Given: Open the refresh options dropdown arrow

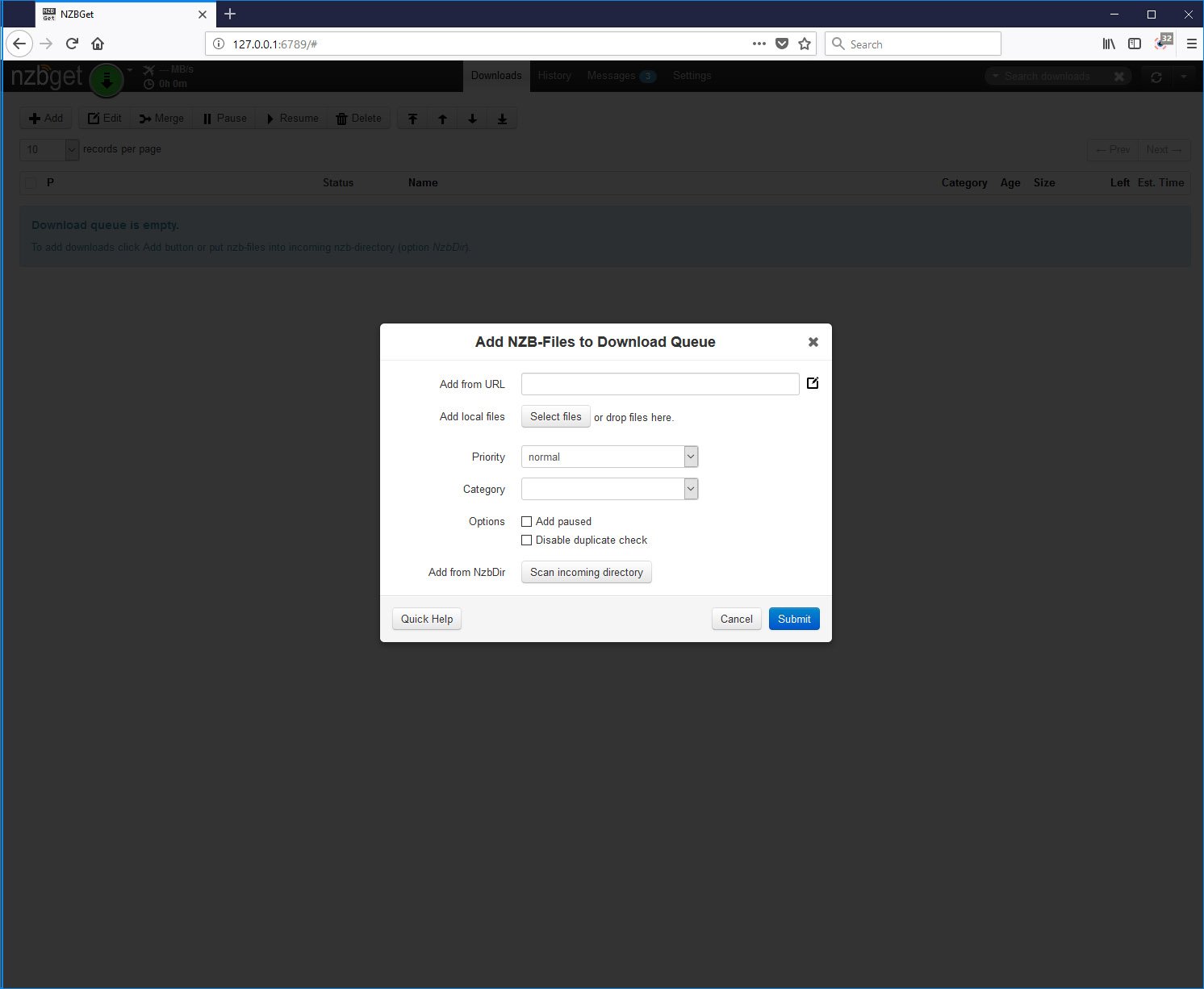Looking at the screenshot, I should click(x=1184, y=77).
